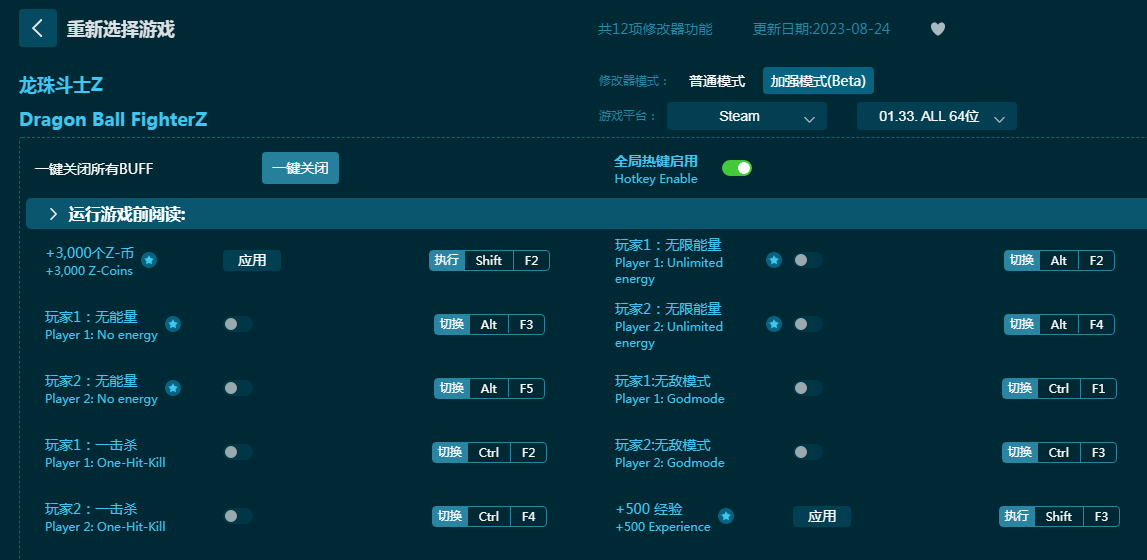Select 普通模式 trainer mode
The width and height of the screenshot is (1147, 560).
pos(717,81)
